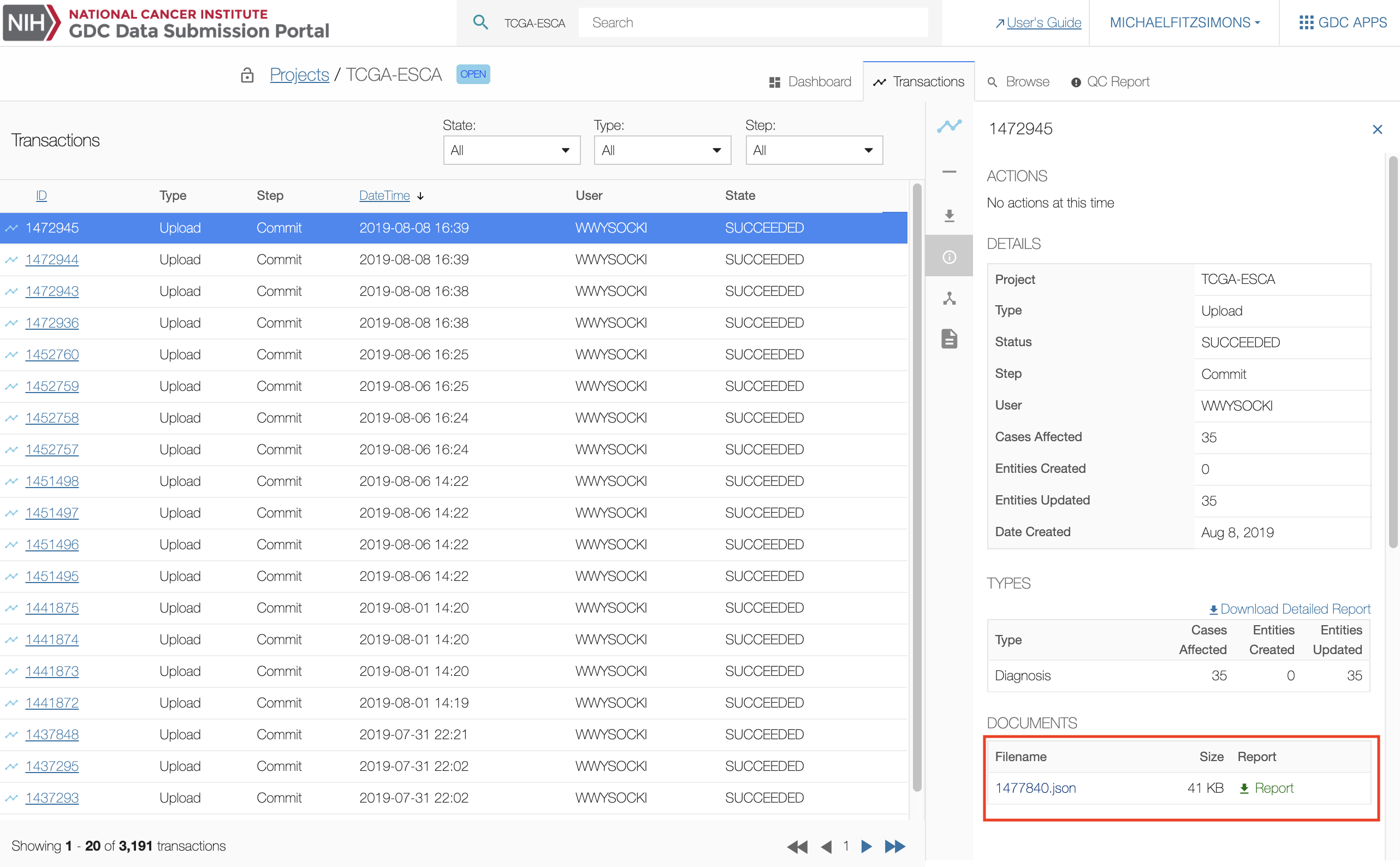Image resolution: width=1400 pixels, height=867 pixels.
Task: Click the lock icon beside Projects breadcrumb
Action: point(247,75)
